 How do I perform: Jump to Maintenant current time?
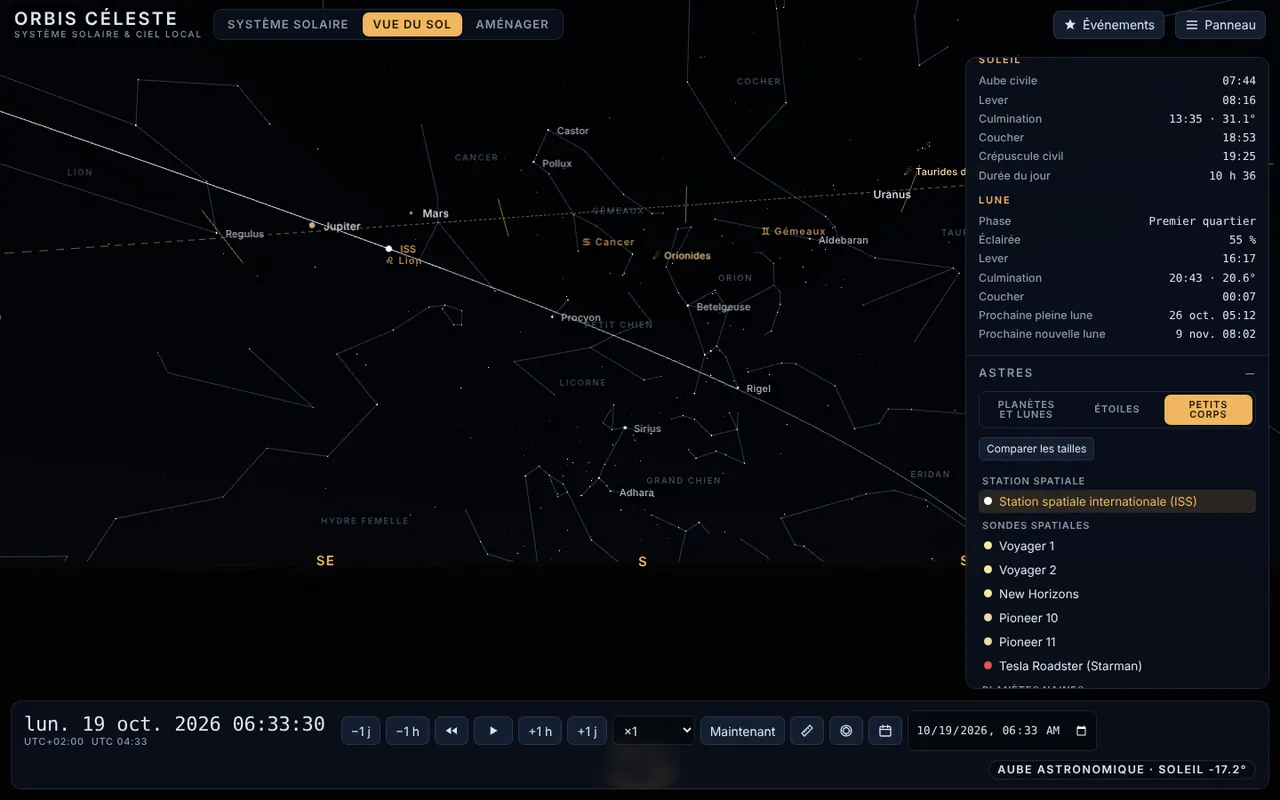742,731
